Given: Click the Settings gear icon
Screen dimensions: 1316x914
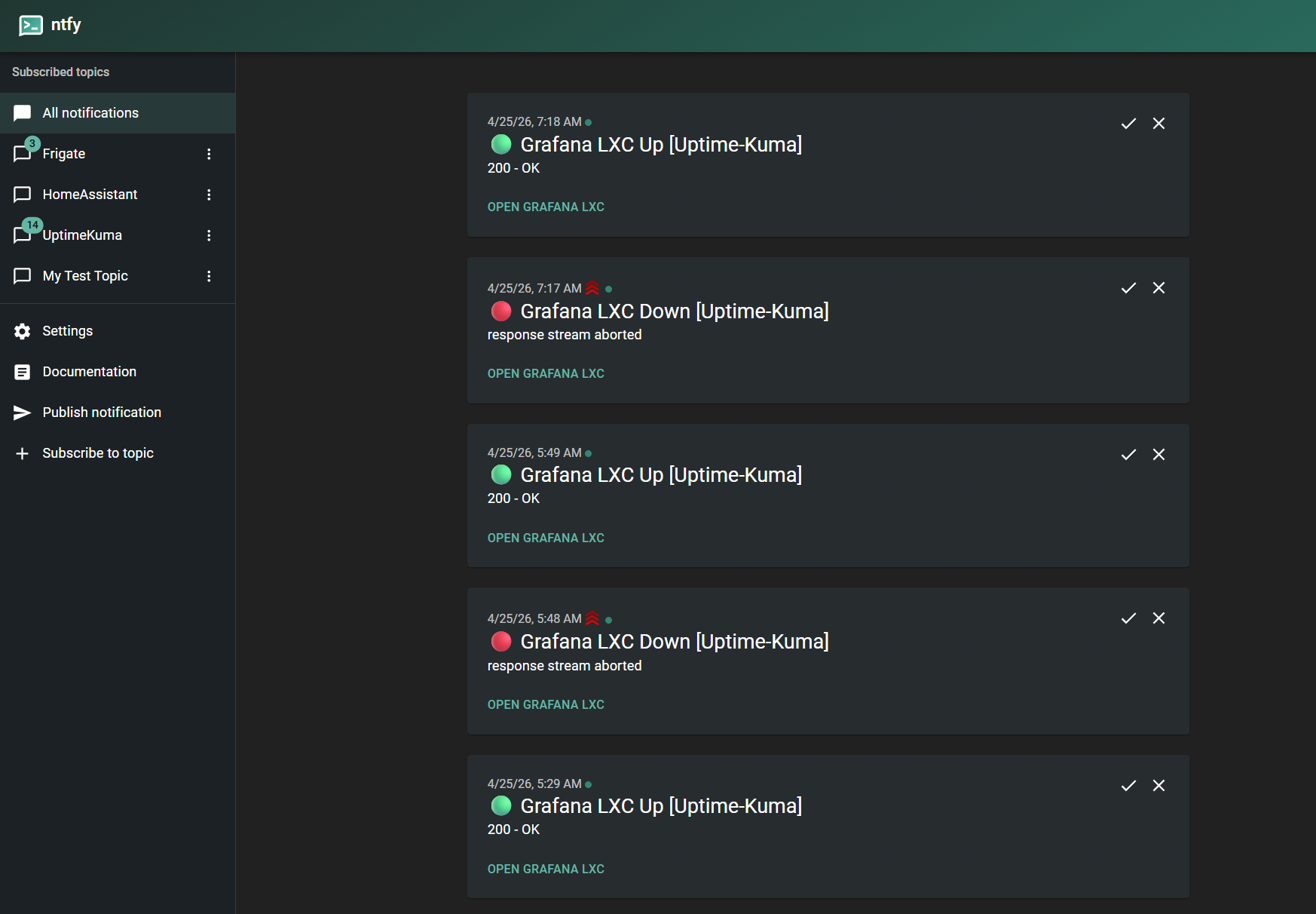Looking at the screenshot, I should [23, 331].
